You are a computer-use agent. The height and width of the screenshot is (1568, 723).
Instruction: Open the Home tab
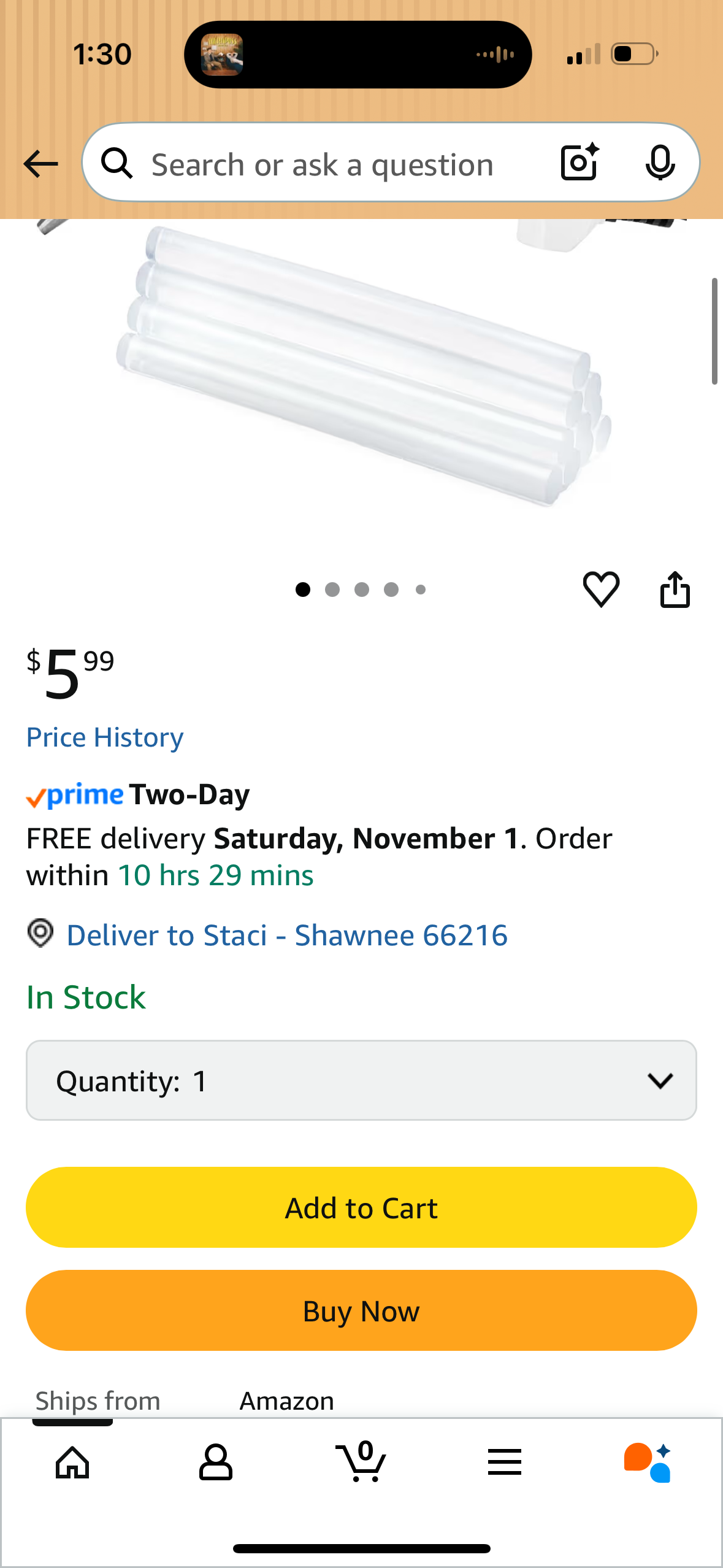click(x=72, y=1462)
